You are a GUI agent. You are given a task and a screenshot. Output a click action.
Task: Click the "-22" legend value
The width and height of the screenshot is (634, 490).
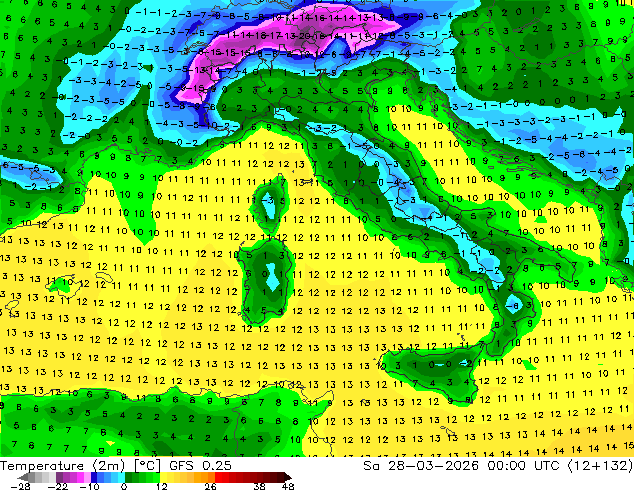click(58, 486)
